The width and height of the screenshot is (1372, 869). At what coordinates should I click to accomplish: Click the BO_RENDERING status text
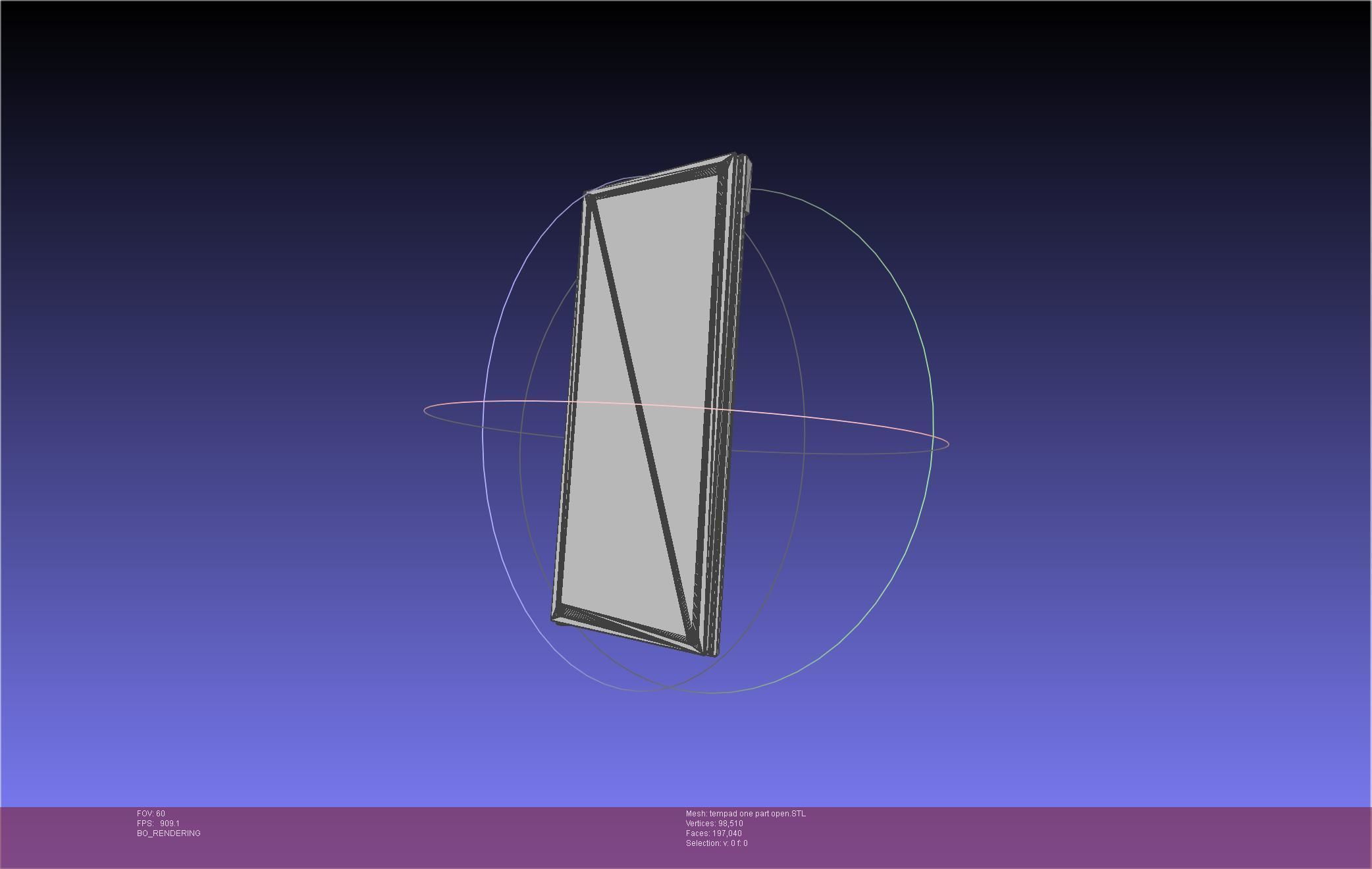pyautogui.click(x=169, y=833)
